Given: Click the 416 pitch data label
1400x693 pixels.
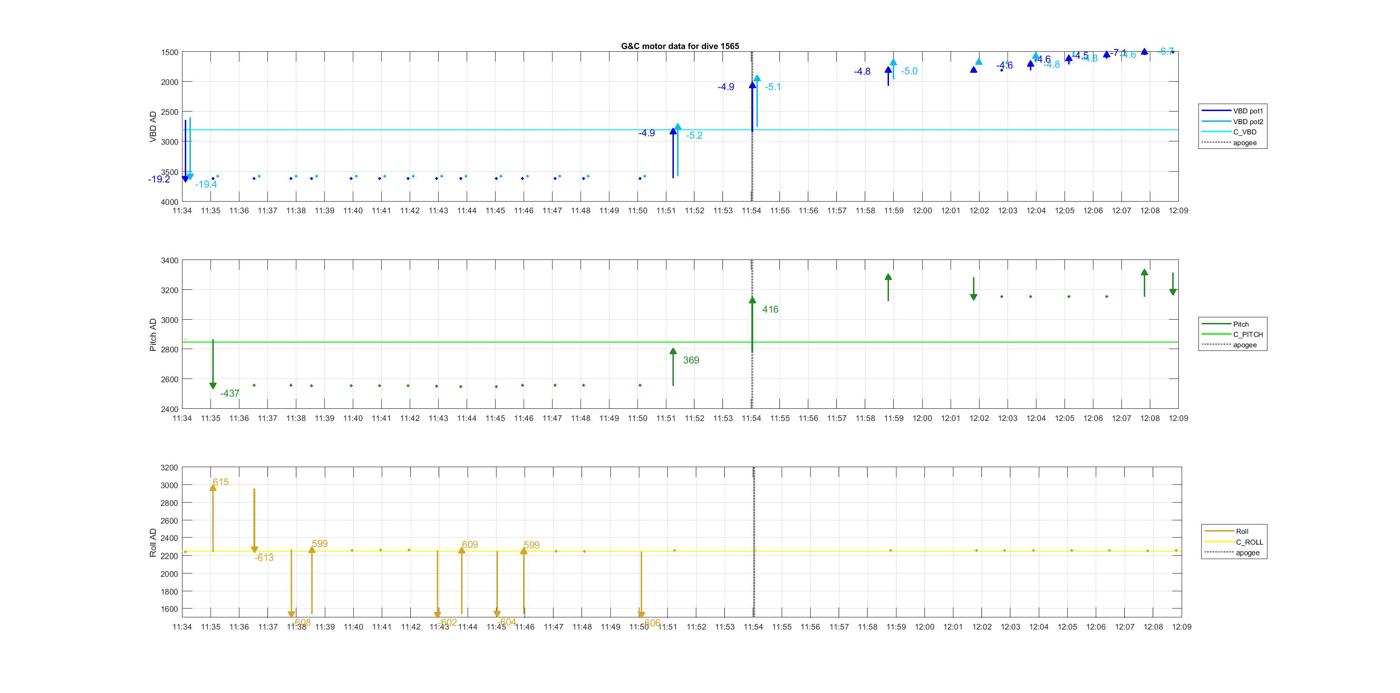Looking at the screenshot, I should (x=770, y=310).
